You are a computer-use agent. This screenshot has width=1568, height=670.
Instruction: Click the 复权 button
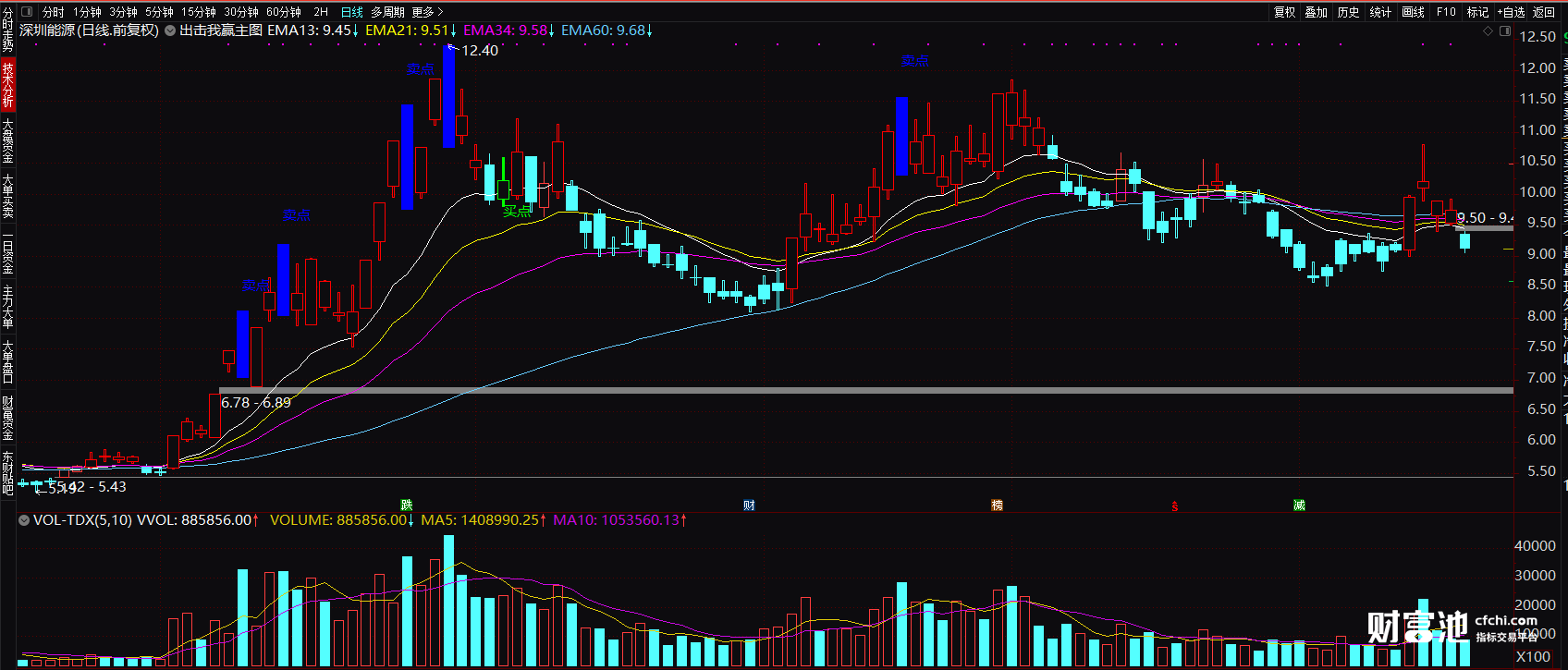click(1285, 12)
